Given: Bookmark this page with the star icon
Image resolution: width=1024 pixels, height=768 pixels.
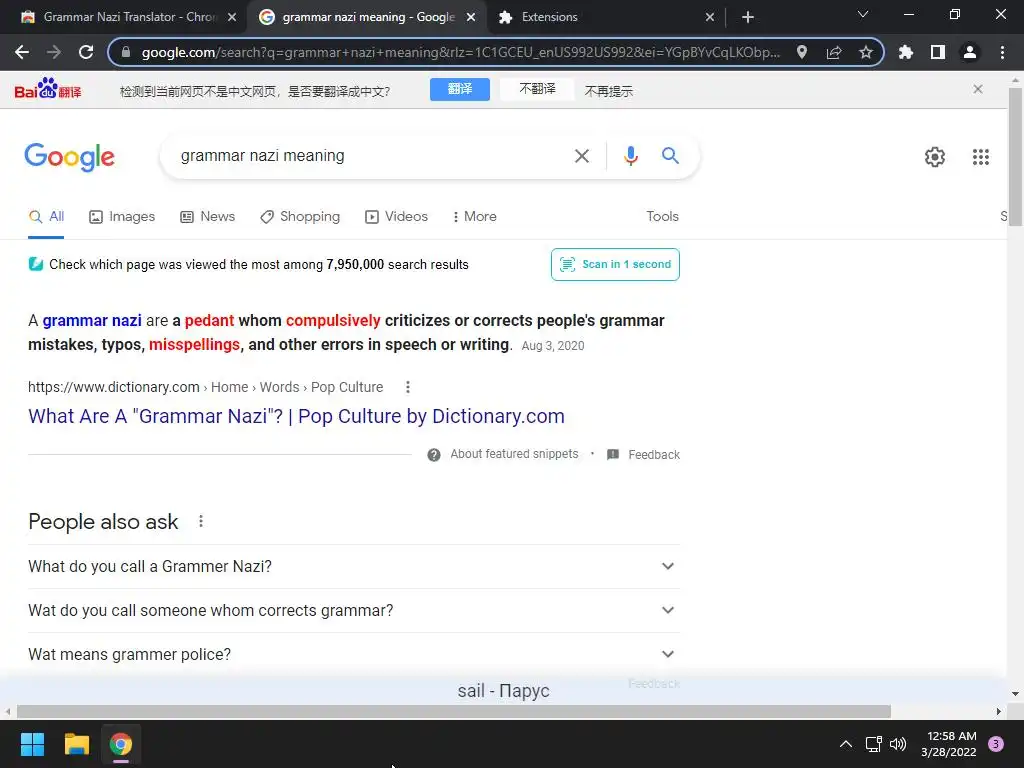Looking at the screenshot, I should [866, 52].
